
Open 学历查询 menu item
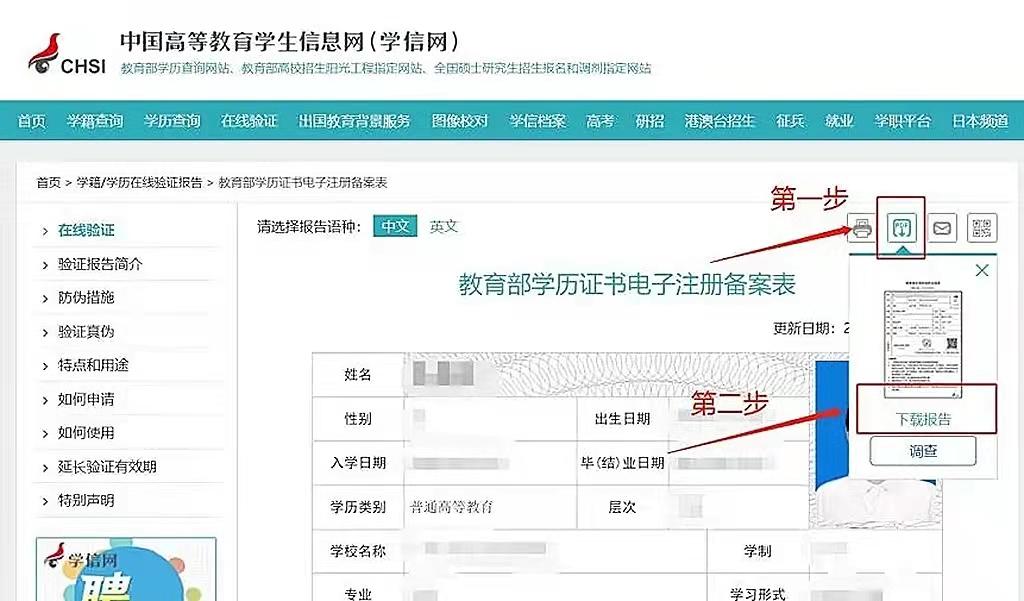172,121
